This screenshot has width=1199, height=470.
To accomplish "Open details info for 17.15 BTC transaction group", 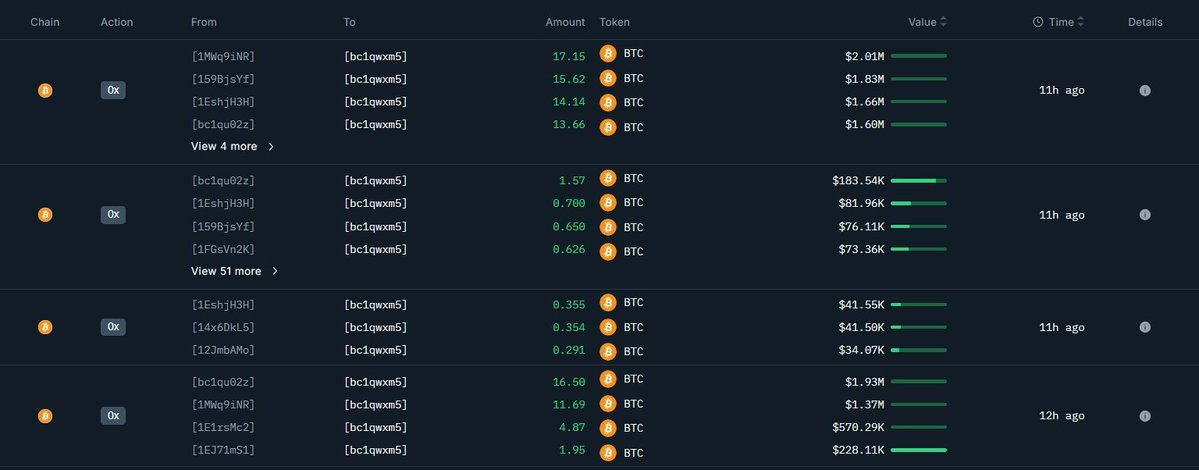I will tap(1145, 90).
